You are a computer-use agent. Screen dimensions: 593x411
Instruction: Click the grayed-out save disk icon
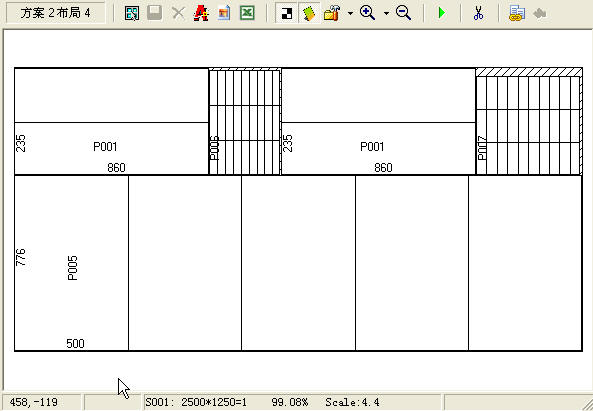point(154,13)
